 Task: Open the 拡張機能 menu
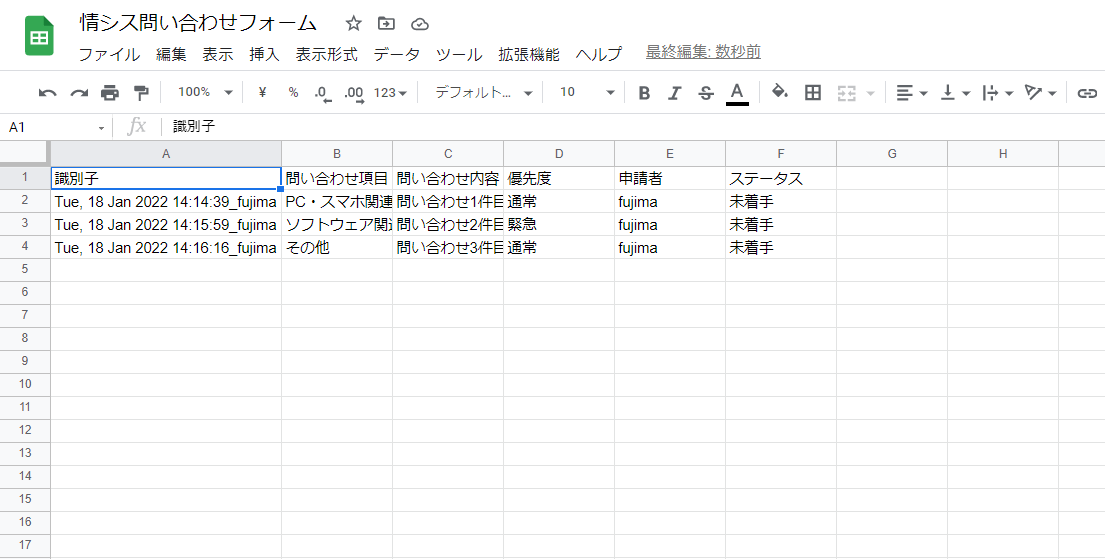coord(529,54)
